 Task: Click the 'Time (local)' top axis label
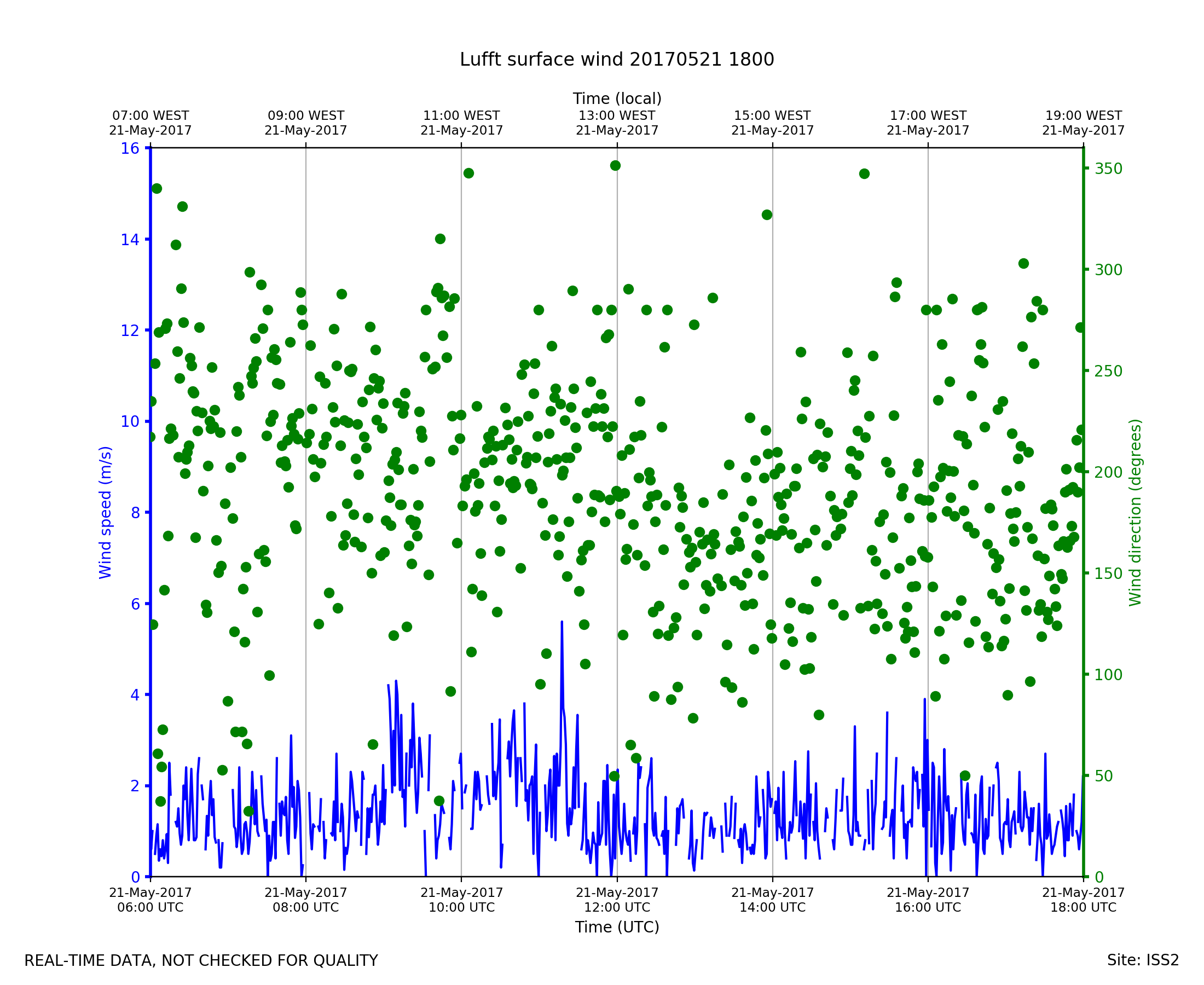(617, 99)
